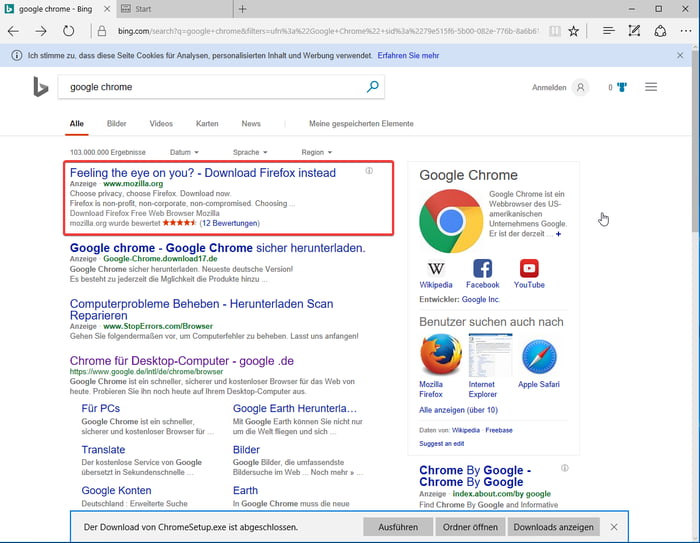The width and height of the screenshot is (700, 543).
Task: Dismiss the cookie notice bar
Action: tap(680, 55)
